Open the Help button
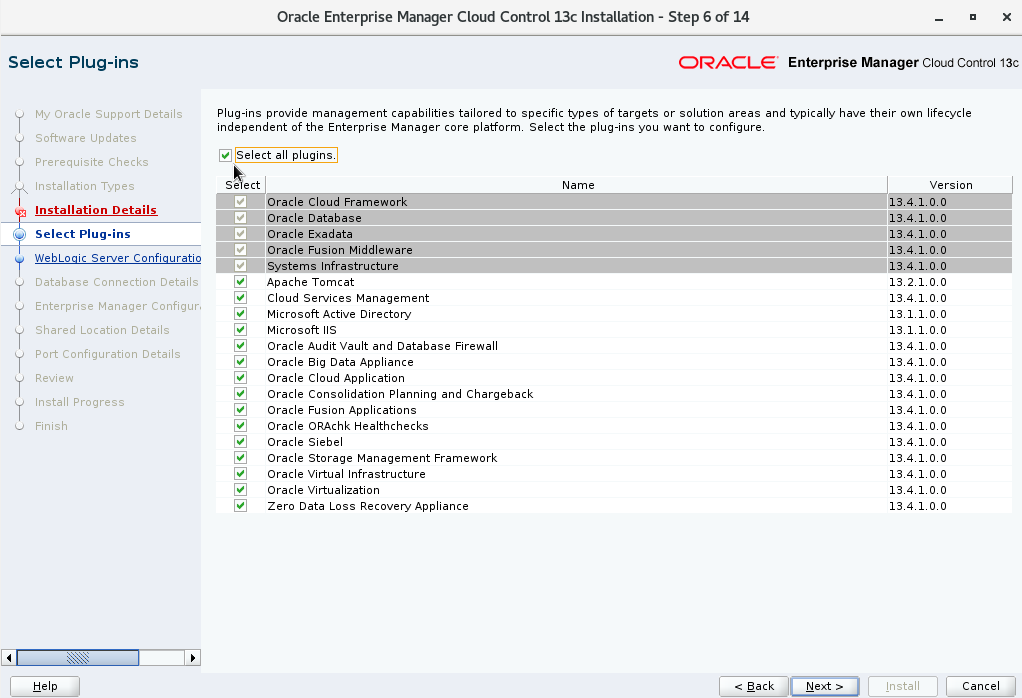Viewport: 1022px width, 698px height. click(45, 686)
